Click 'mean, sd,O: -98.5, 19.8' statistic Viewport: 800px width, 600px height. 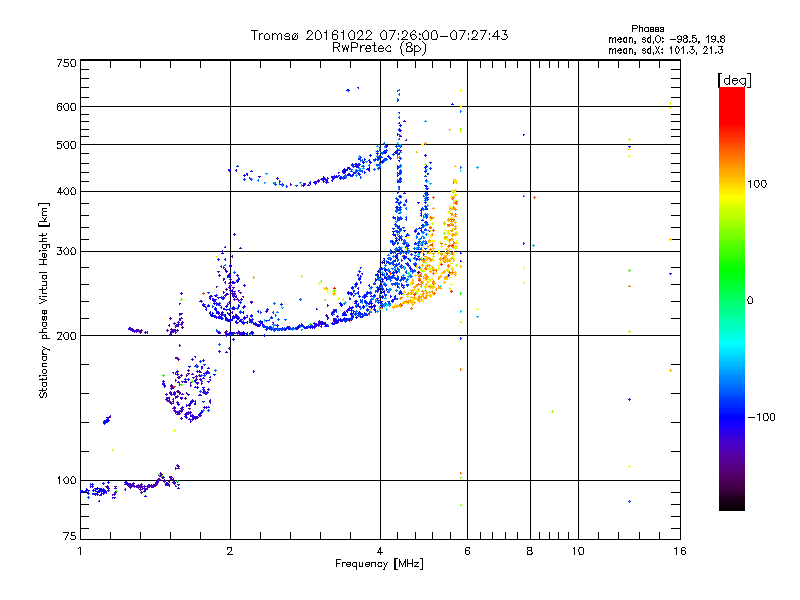tap(666, 39)
